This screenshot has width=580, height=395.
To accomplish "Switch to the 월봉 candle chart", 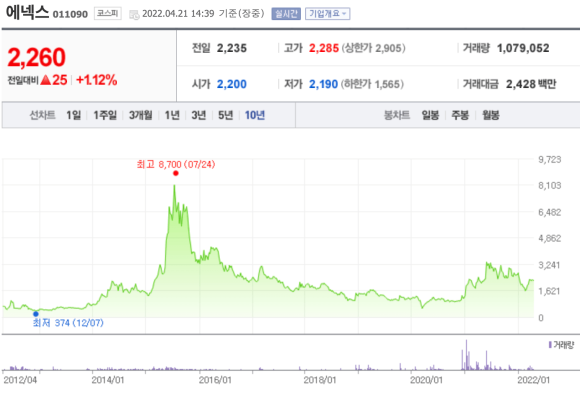I will [490, 115].
